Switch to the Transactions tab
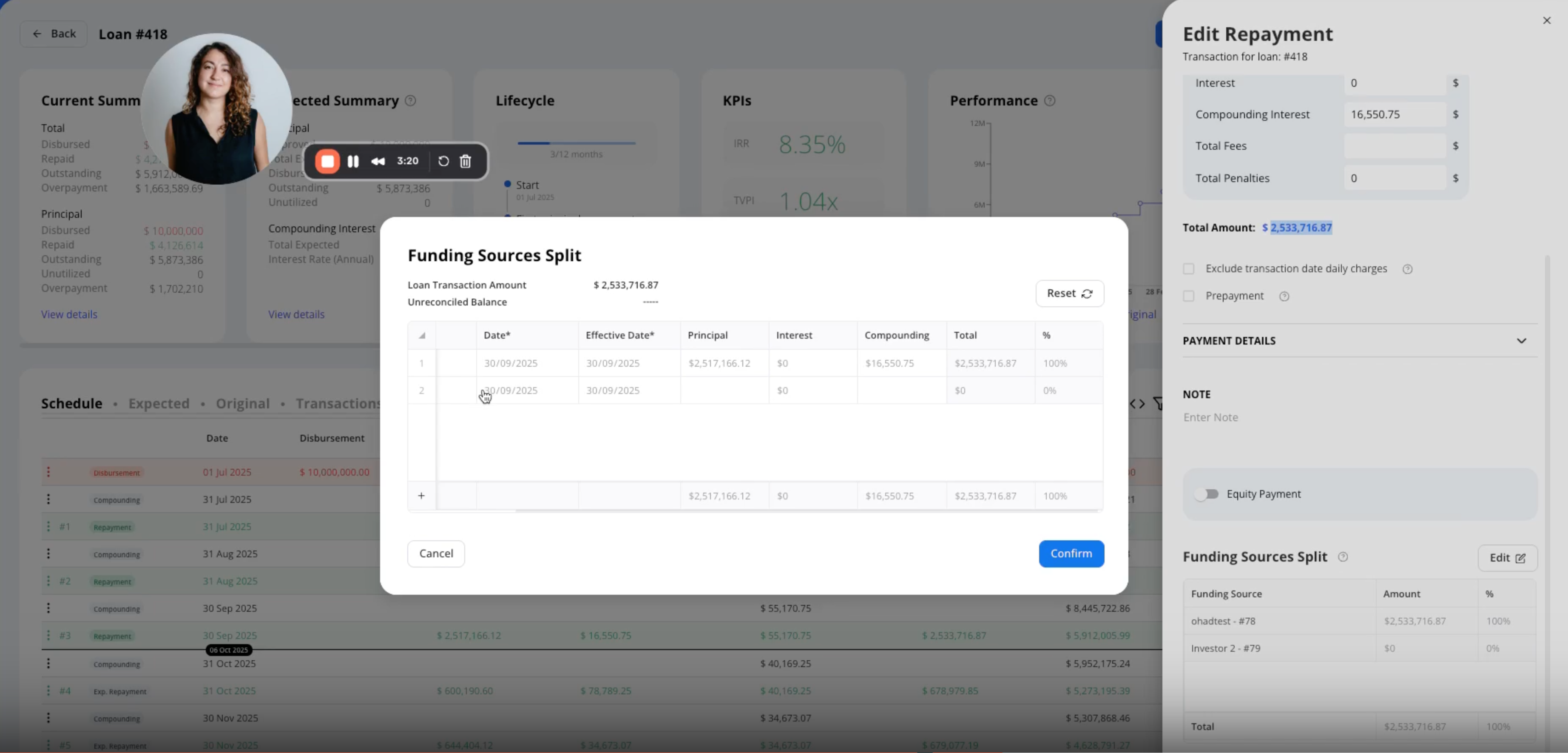The height and width of the screenshot is (753, 1568). [338, 404]
